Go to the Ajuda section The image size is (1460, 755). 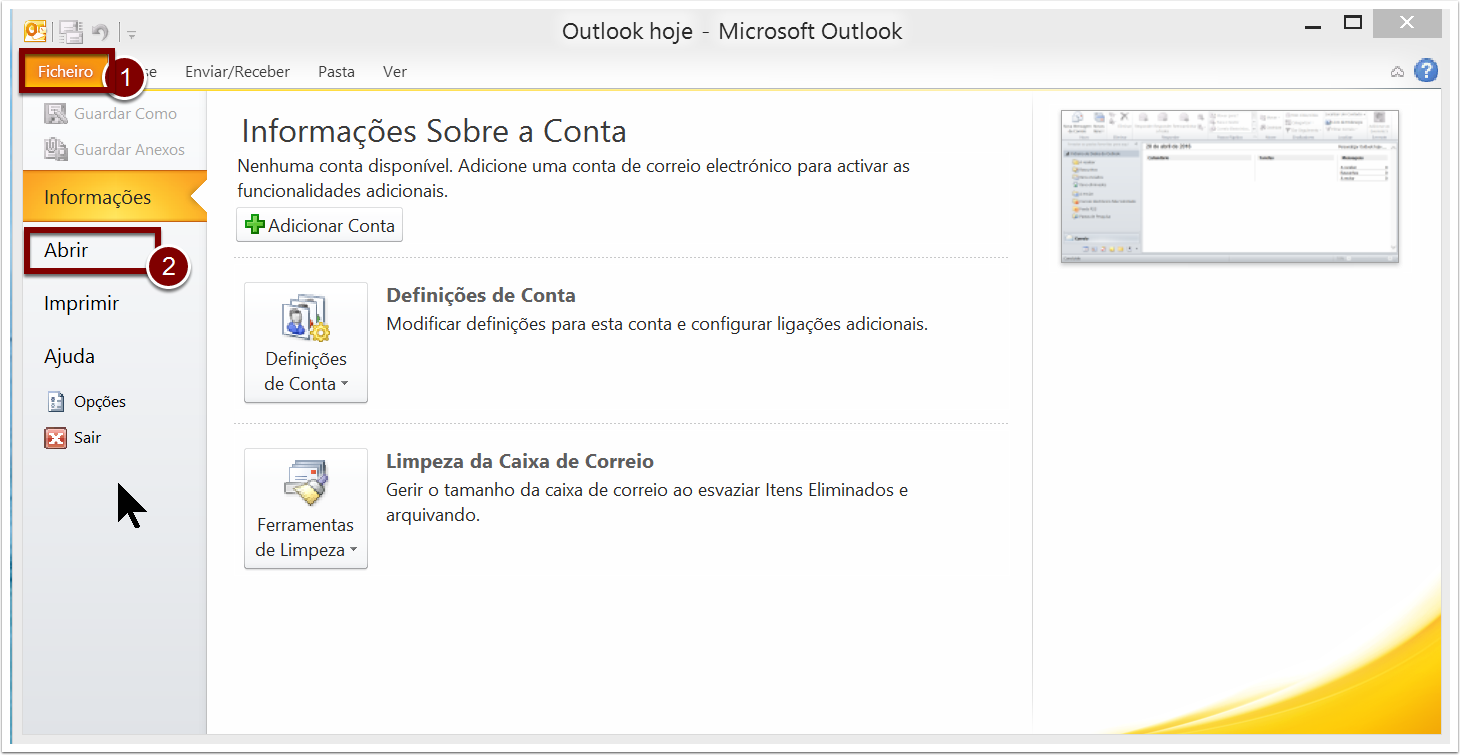[69, 356]
